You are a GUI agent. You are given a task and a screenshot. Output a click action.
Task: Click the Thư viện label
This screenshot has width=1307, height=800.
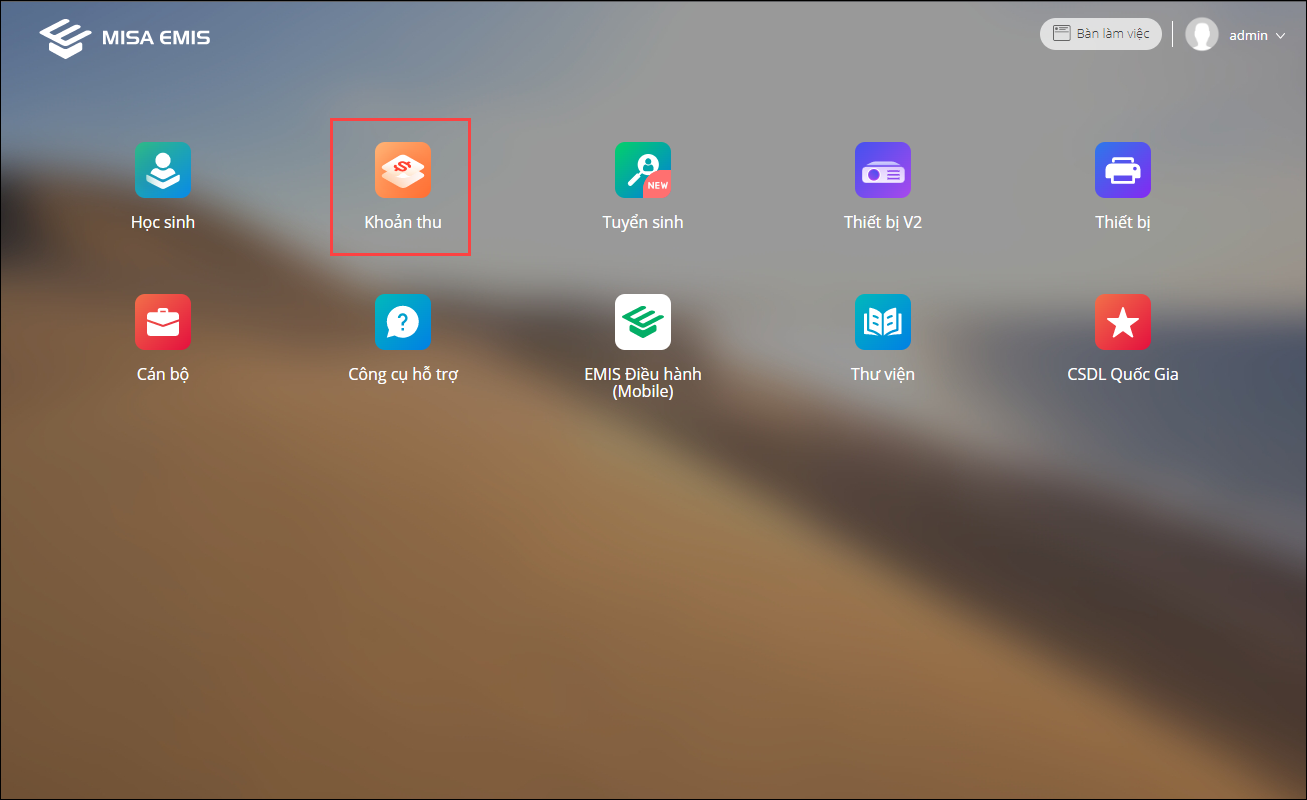883,374
